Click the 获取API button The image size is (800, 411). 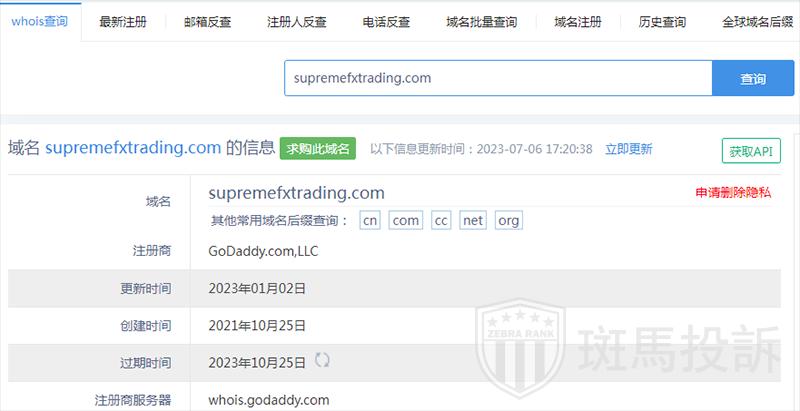[751, 151]
